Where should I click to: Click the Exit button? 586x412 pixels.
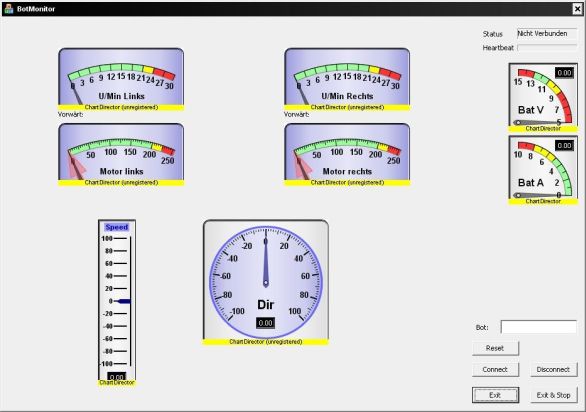pyautogui.click(x=495, y=395)
